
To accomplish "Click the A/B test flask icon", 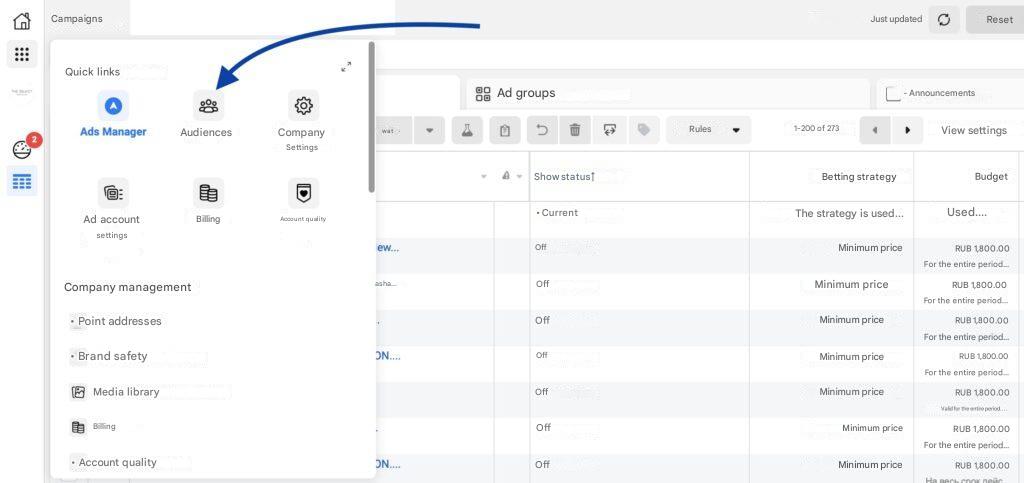I will point(467,130).
